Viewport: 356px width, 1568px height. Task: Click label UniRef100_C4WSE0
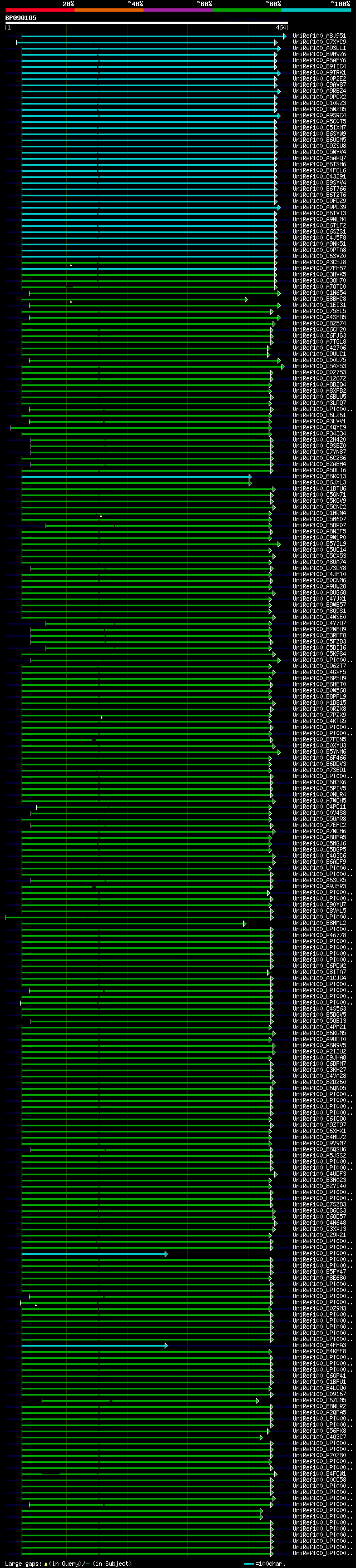pos(319,617)
